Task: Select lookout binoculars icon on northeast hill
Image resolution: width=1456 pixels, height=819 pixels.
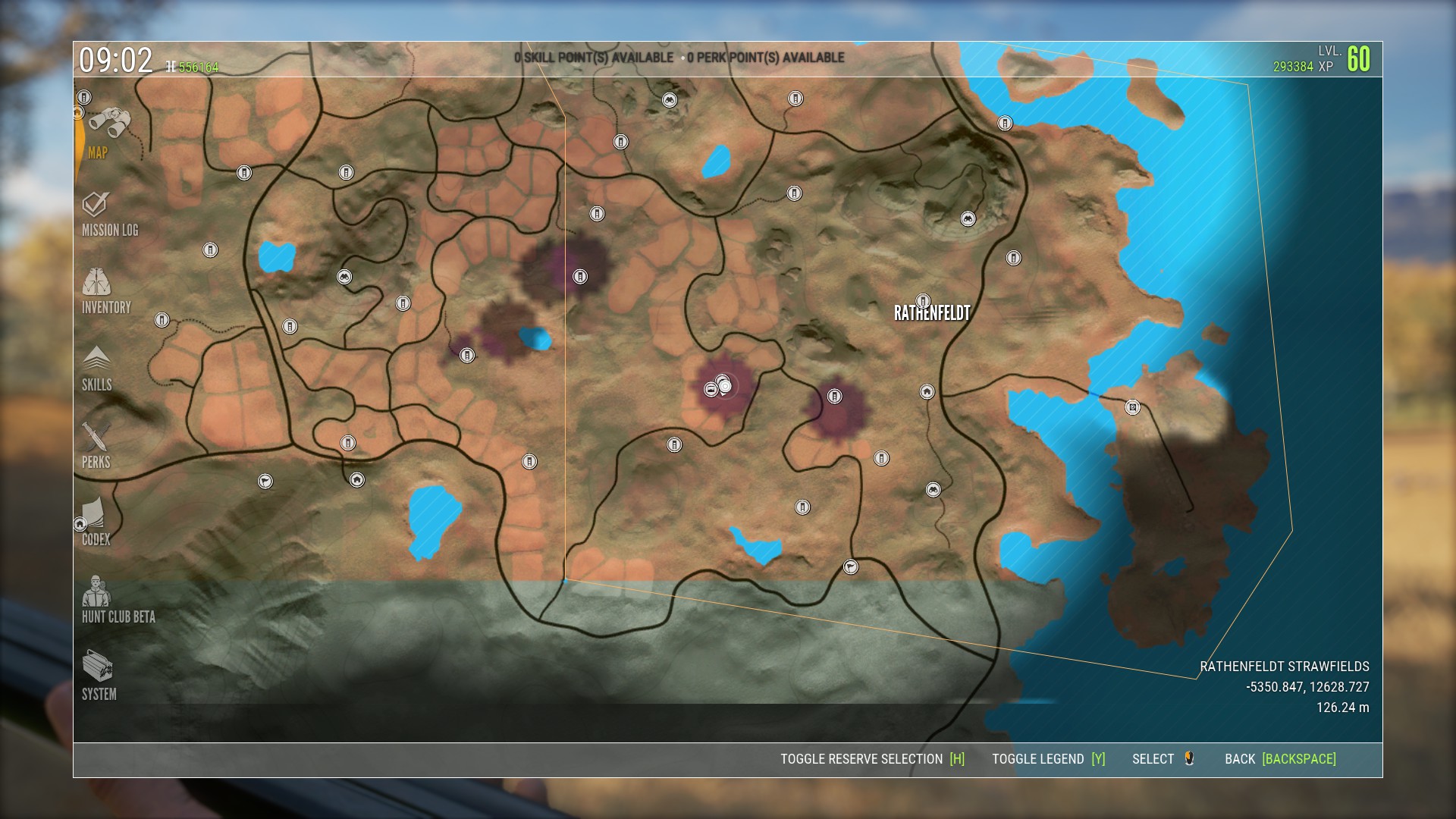Action: click(x=968, y=219)
